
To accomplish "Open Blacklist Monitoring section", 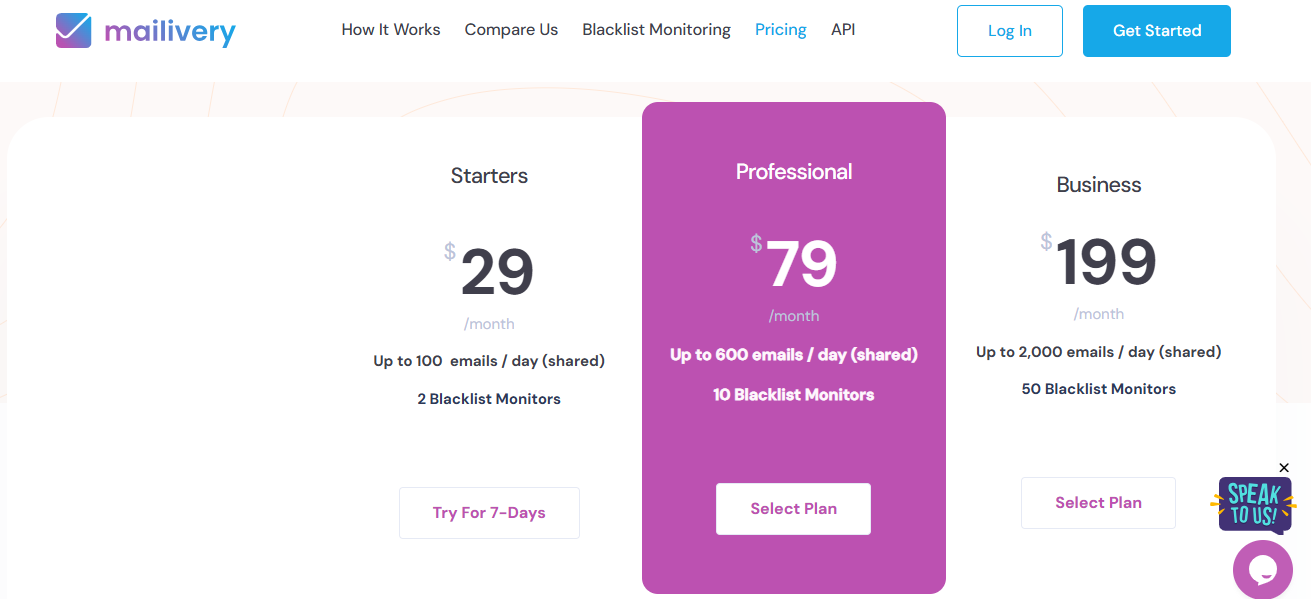I will click(656, 30).
